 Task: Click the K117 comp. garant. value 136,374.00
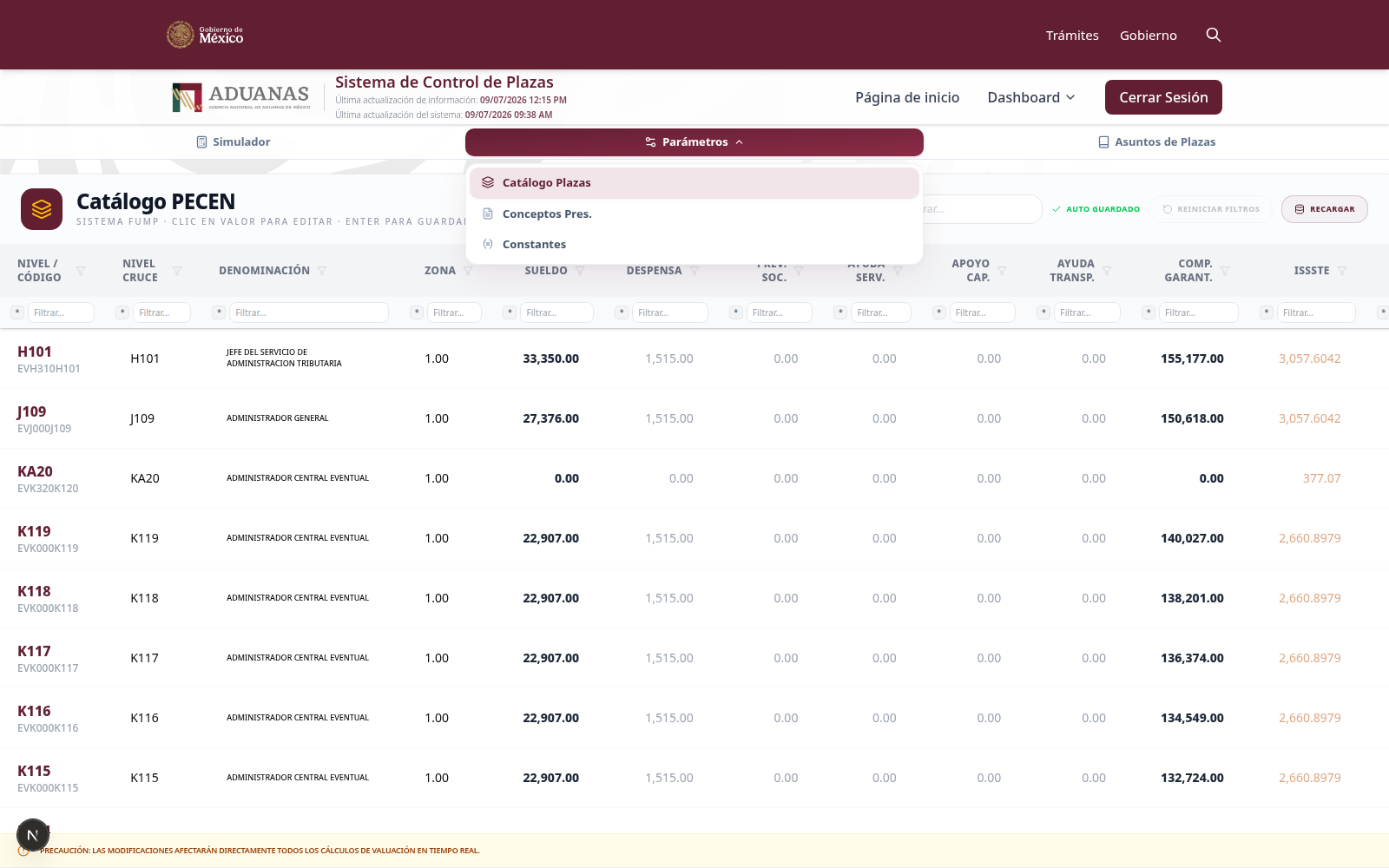(x=1192, y=658)
